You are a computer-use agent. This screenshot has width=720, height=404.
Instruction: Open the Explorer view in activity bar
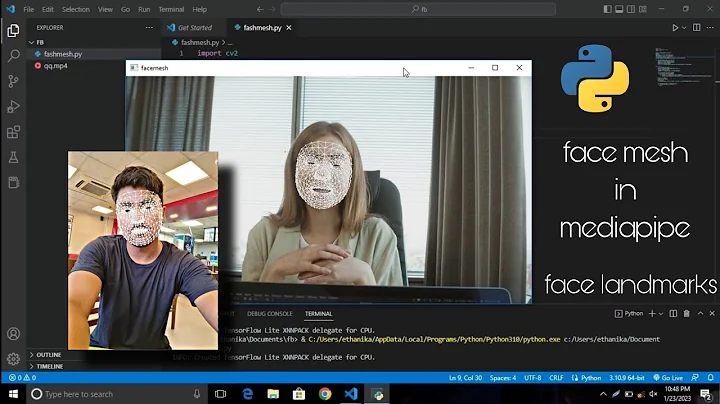(13, 31)
